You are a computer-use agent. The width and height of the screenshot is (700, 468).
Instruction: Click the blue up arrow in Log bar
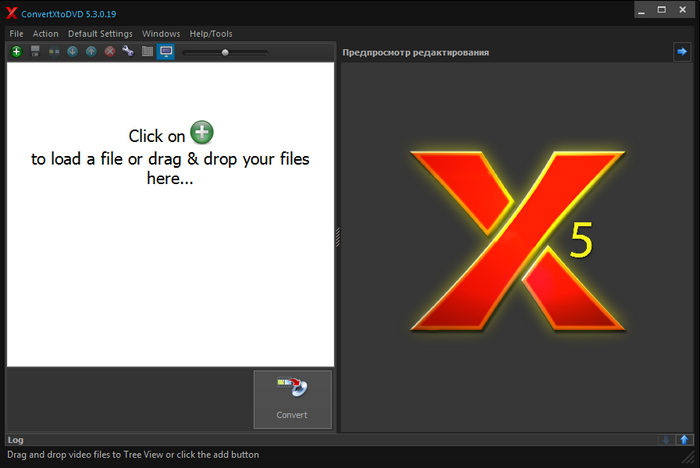tap(684, 440)
